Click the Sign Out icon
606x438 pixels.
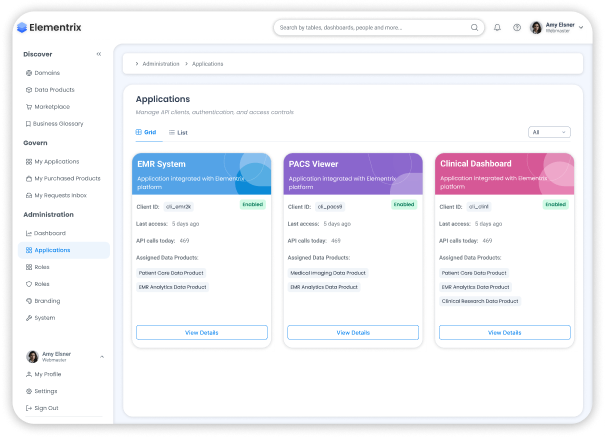point(29,408)
